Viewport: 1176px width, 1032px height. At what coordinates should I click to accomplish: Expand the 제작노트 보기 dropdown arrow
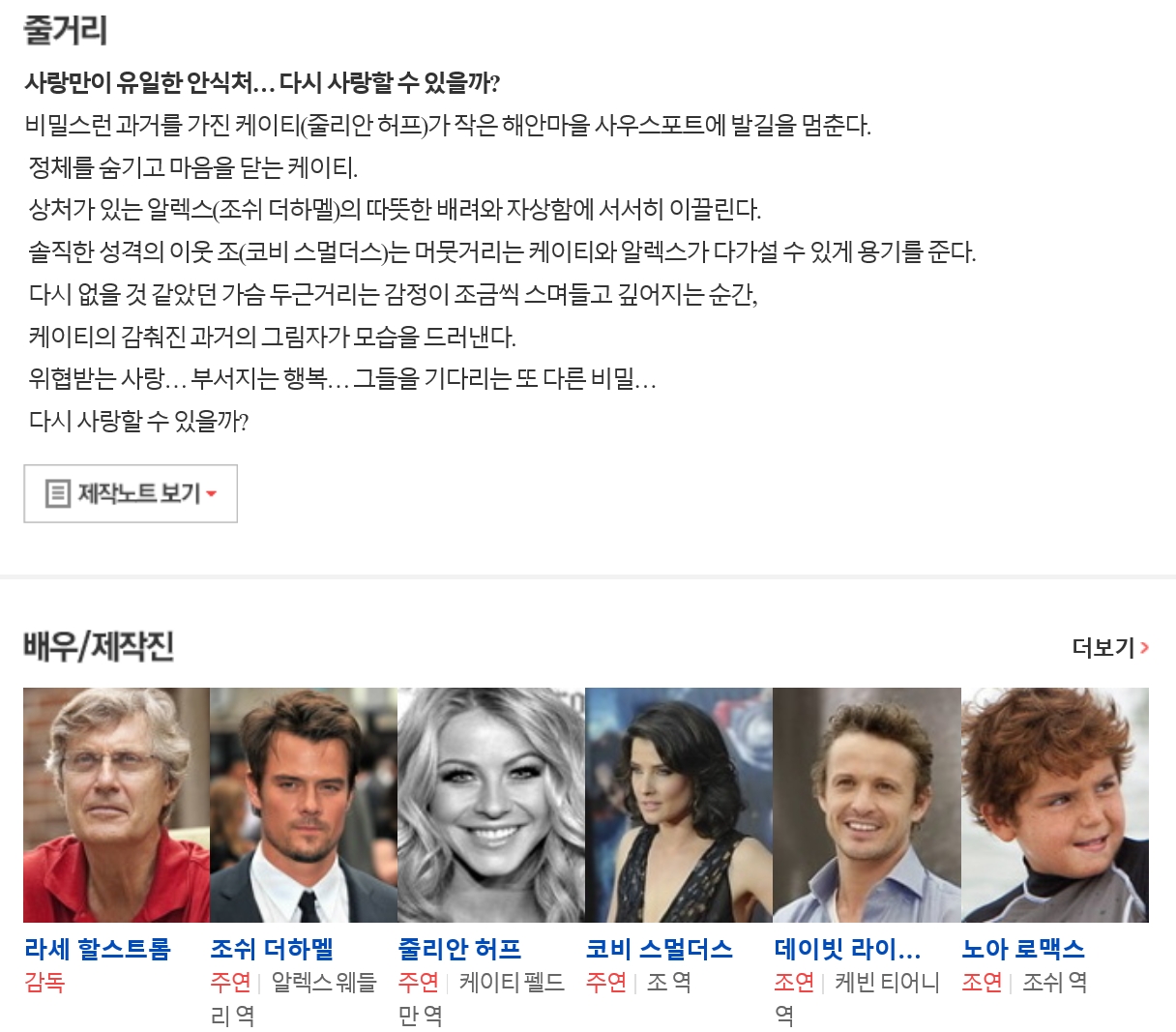tap(211, 494)
